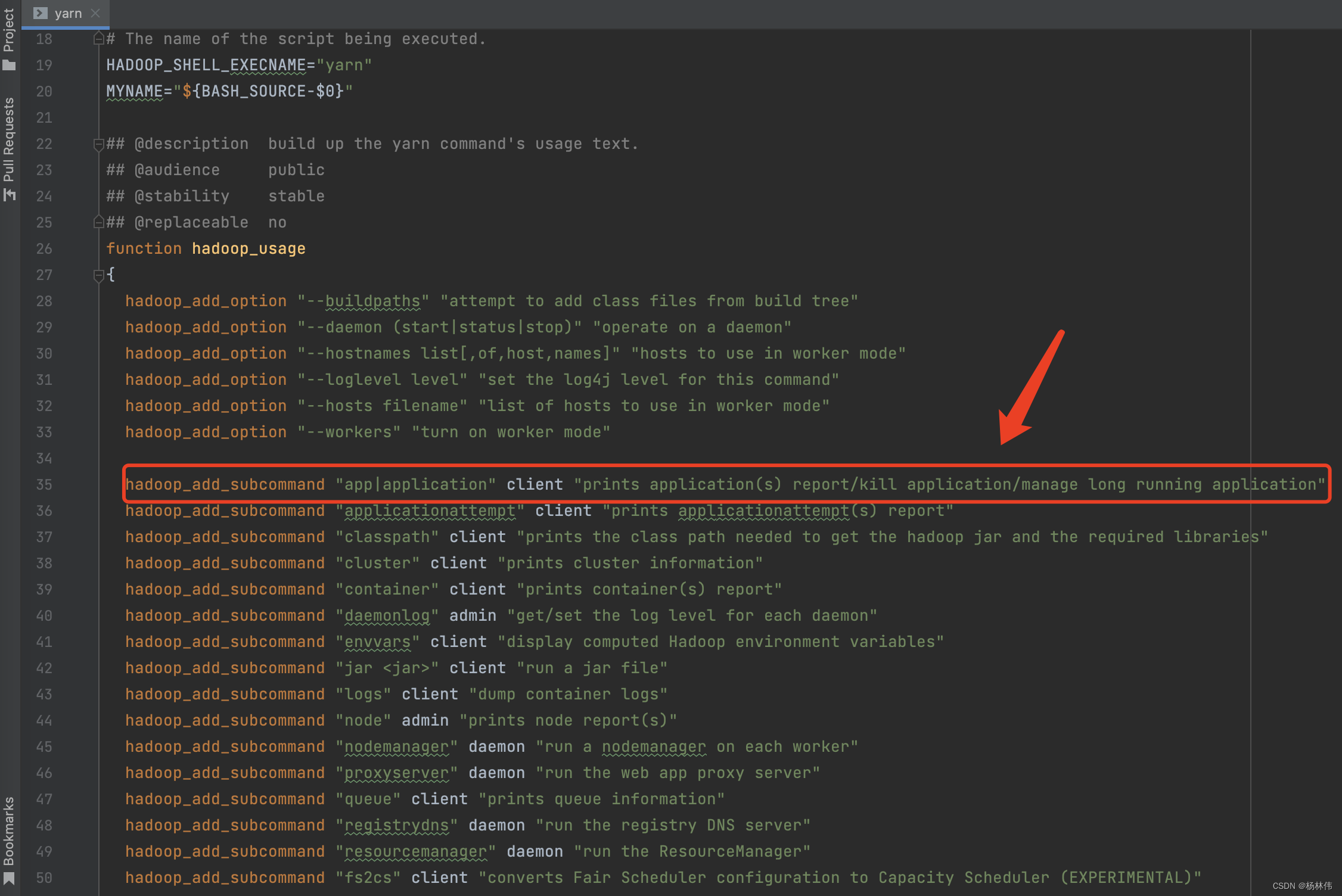Click line number 26 in the gutter

coord(44,249)
